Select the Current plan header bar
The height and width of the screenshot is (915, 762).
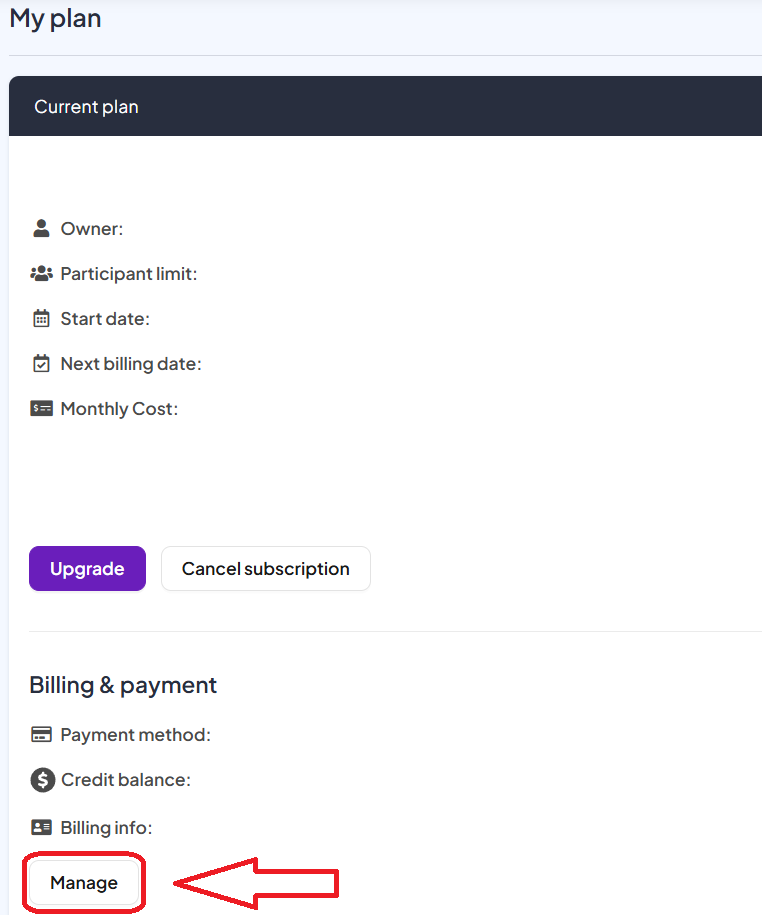385,107
